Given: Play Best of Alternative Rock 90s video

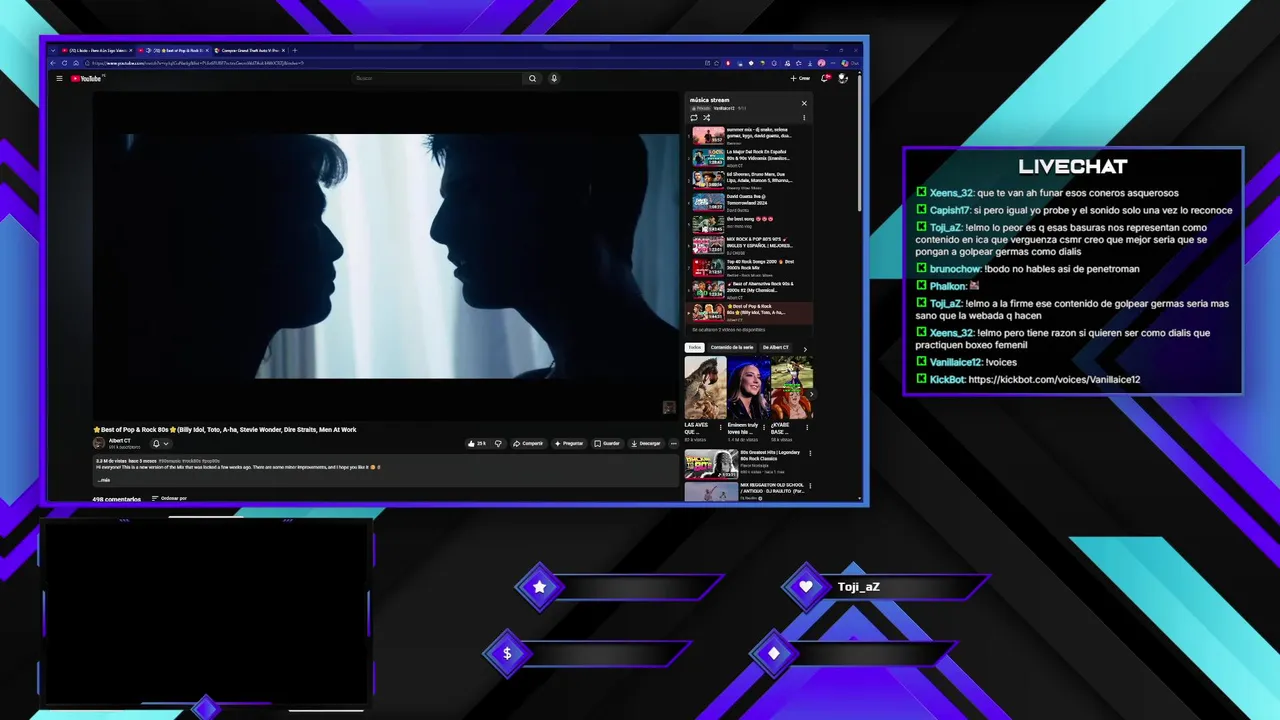Looking at the screenshot, I should click(x=750, y=290).
